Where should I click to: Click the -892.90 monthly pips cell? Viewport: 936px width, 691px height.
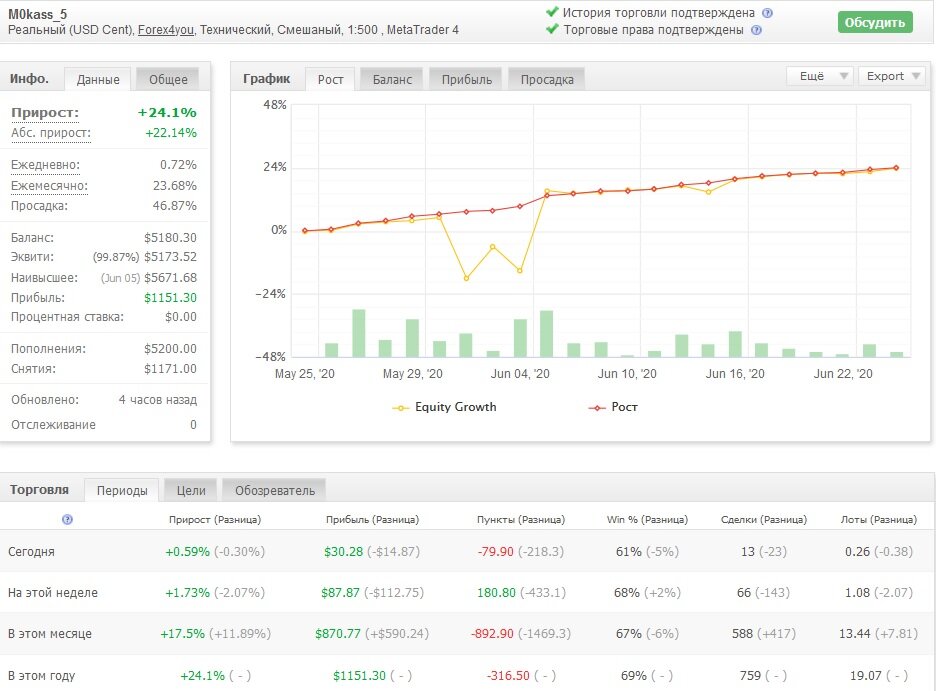(492, 634)
